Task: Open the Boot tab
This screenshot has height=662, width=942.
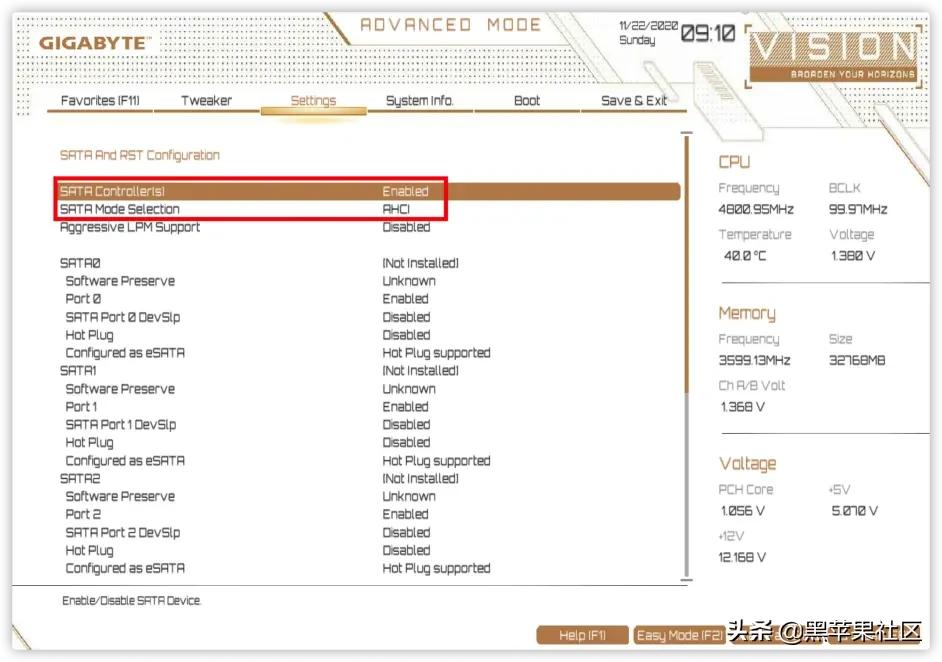Action: pyautogui.click(x=526, y=101)
